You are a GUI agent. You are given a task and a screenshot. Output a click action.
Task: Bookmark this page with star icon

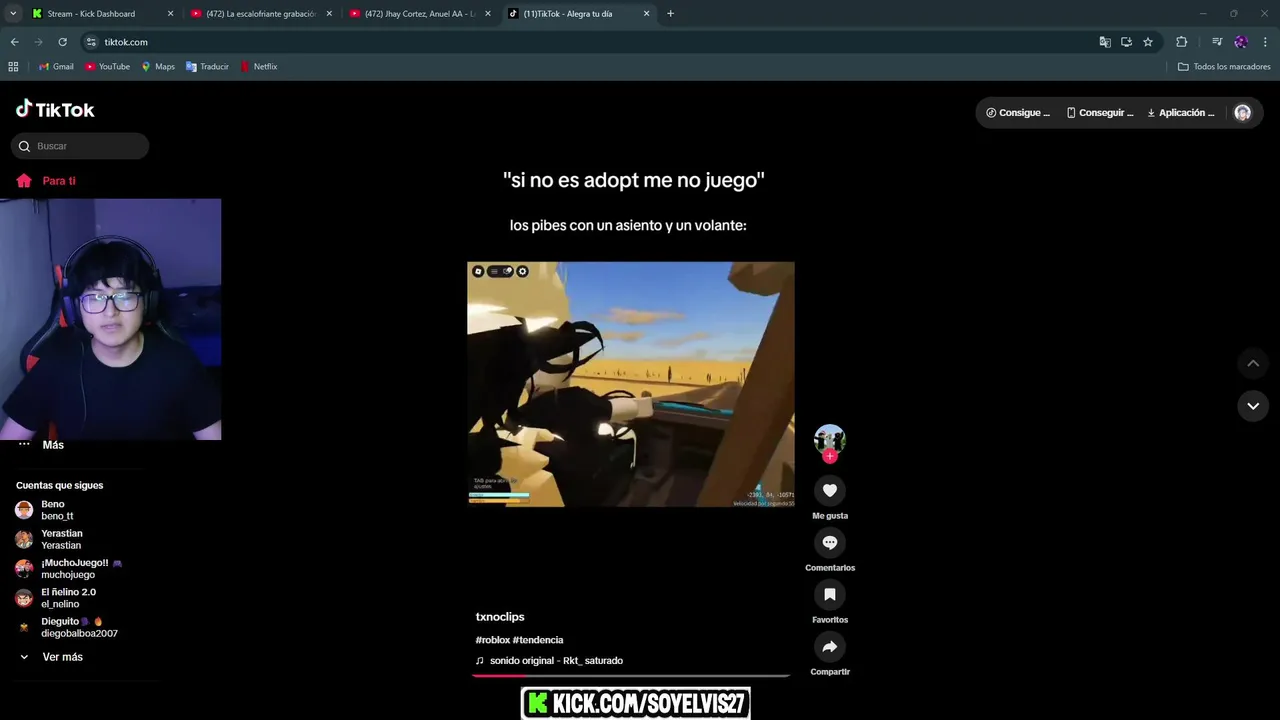[x=1148, y=42]
